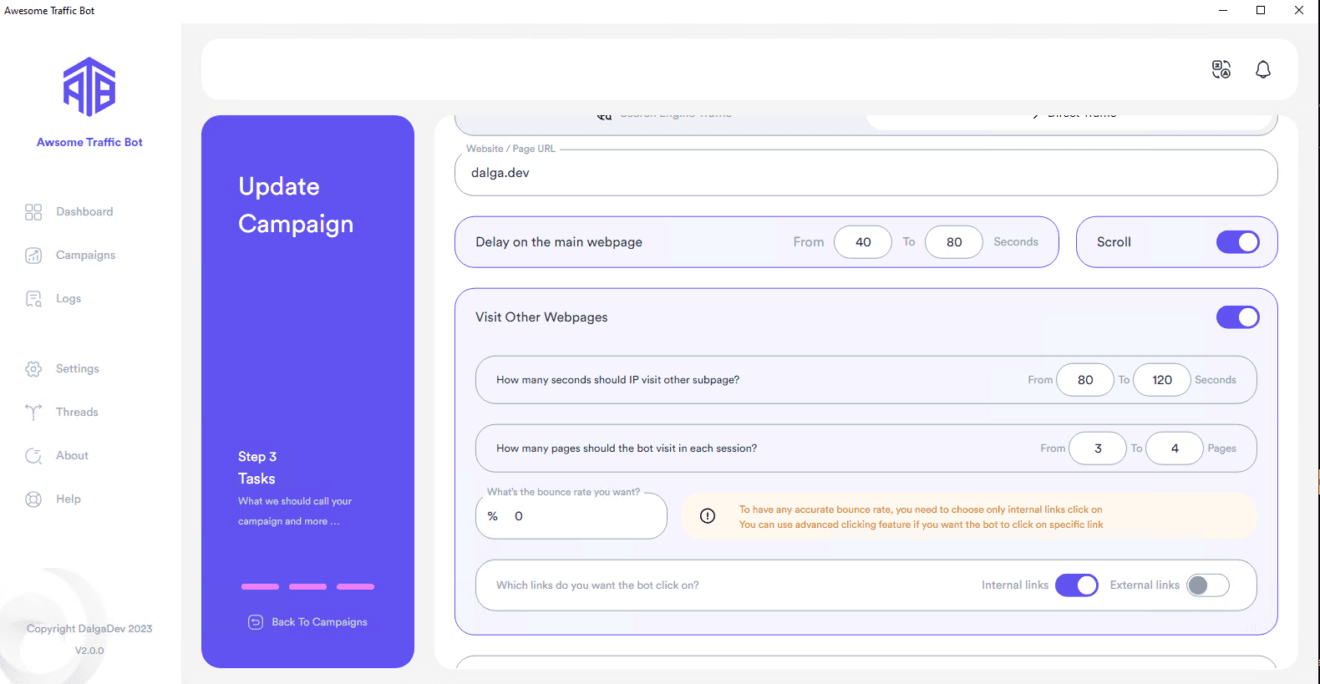This screenshot has width=1320, height=684.
Task: Click the info icon beside the bounce rate warning
Action: click(x=708, y=516)
